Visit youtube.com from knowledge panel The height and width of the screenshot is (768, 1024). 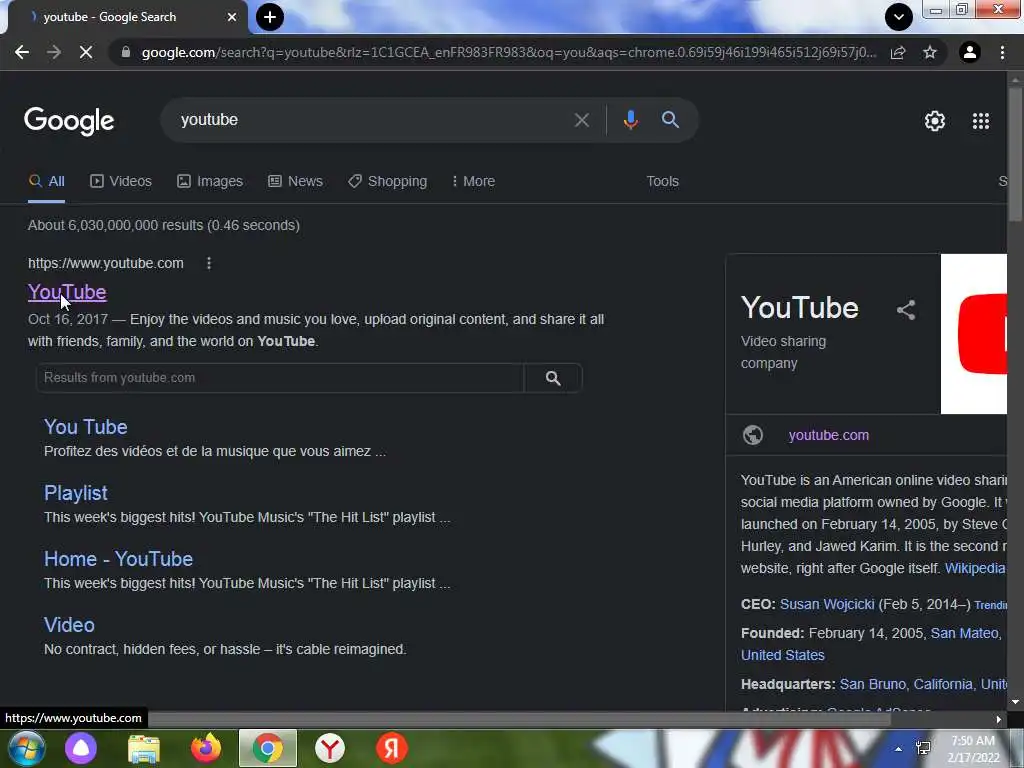(828, 436)
